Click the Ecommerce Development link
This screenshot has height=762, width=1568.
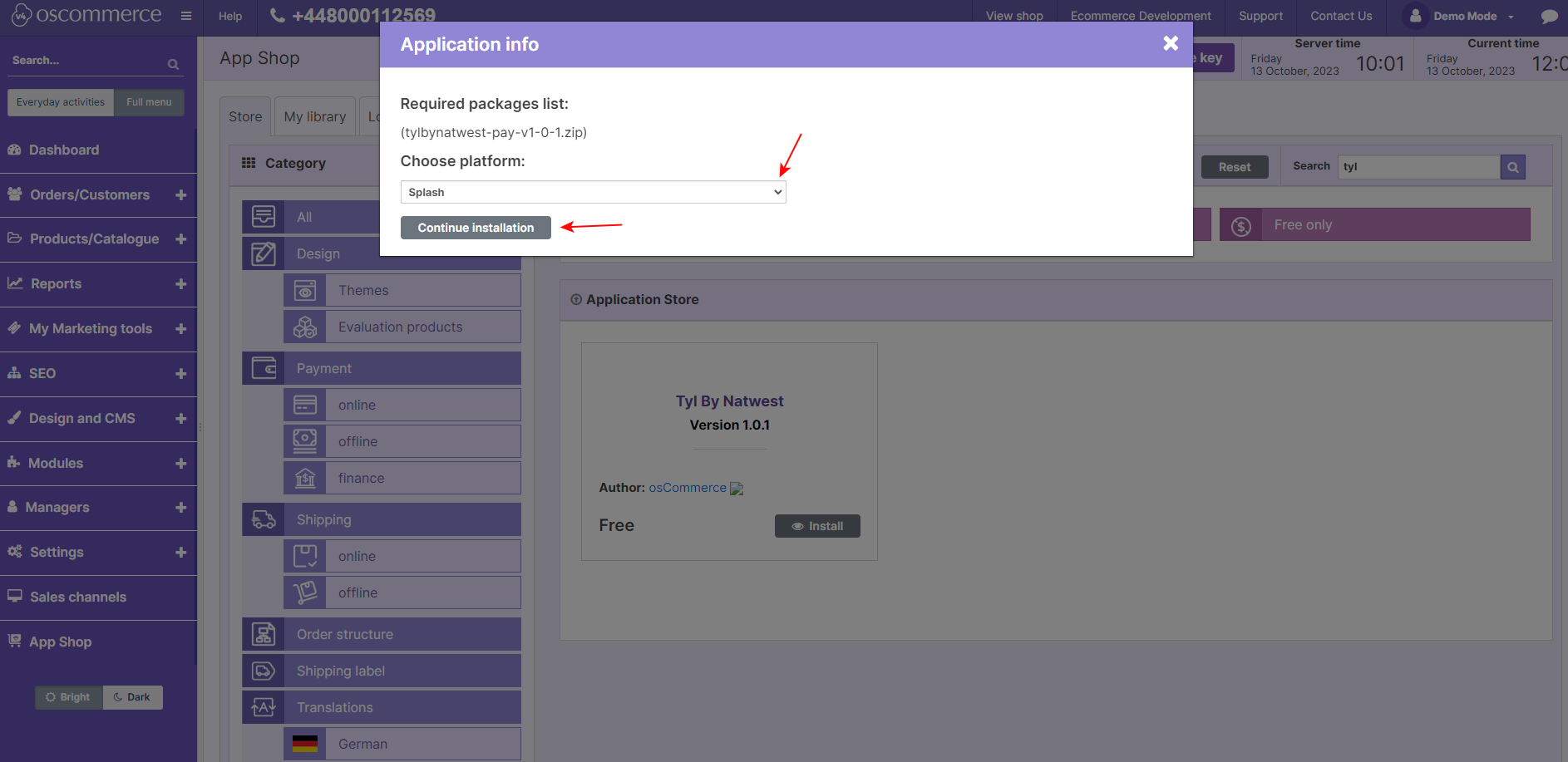click(1141, 16)
